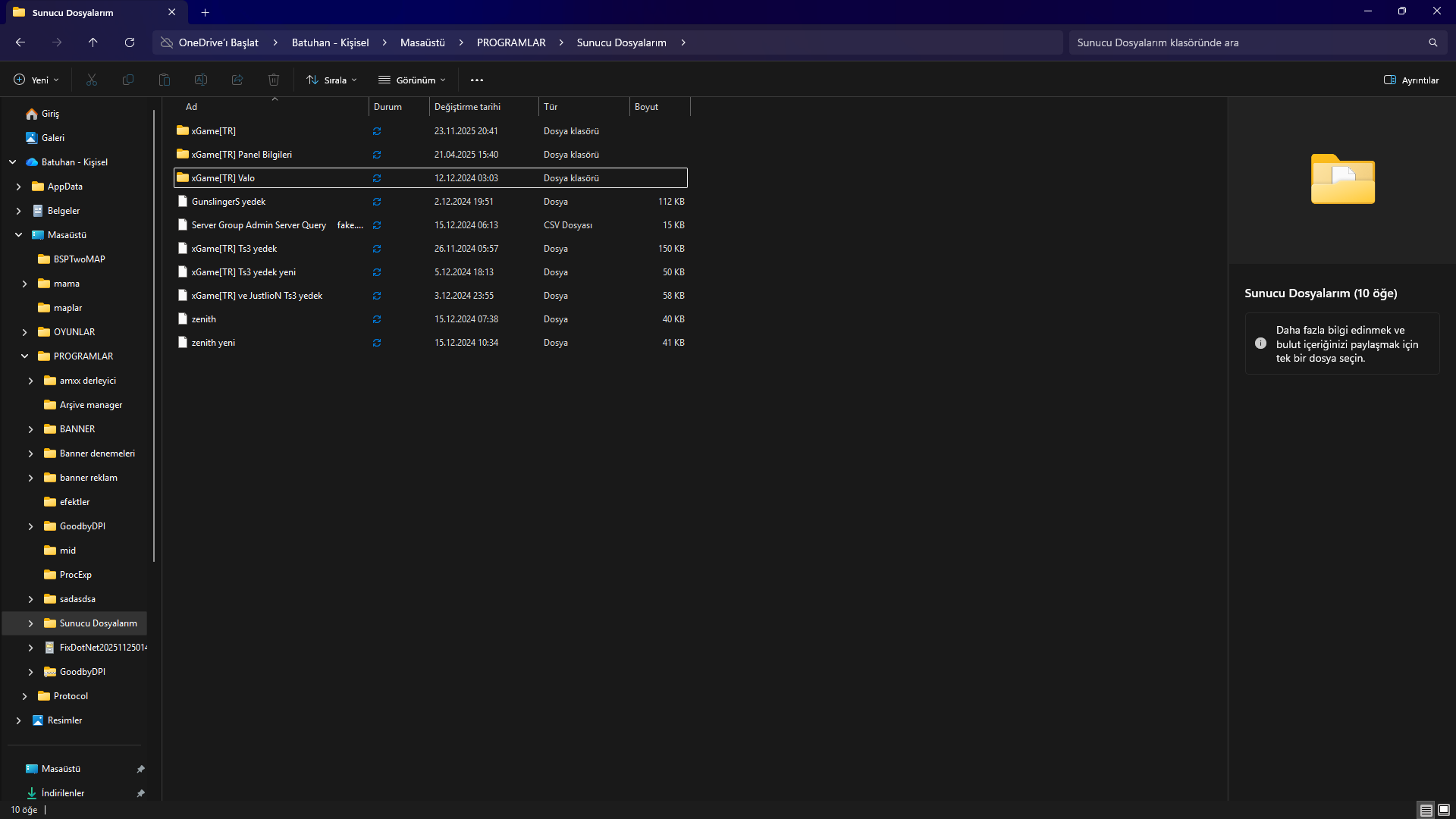Open chevron after PROGRAMLAR in address bar

pos(561,42)
